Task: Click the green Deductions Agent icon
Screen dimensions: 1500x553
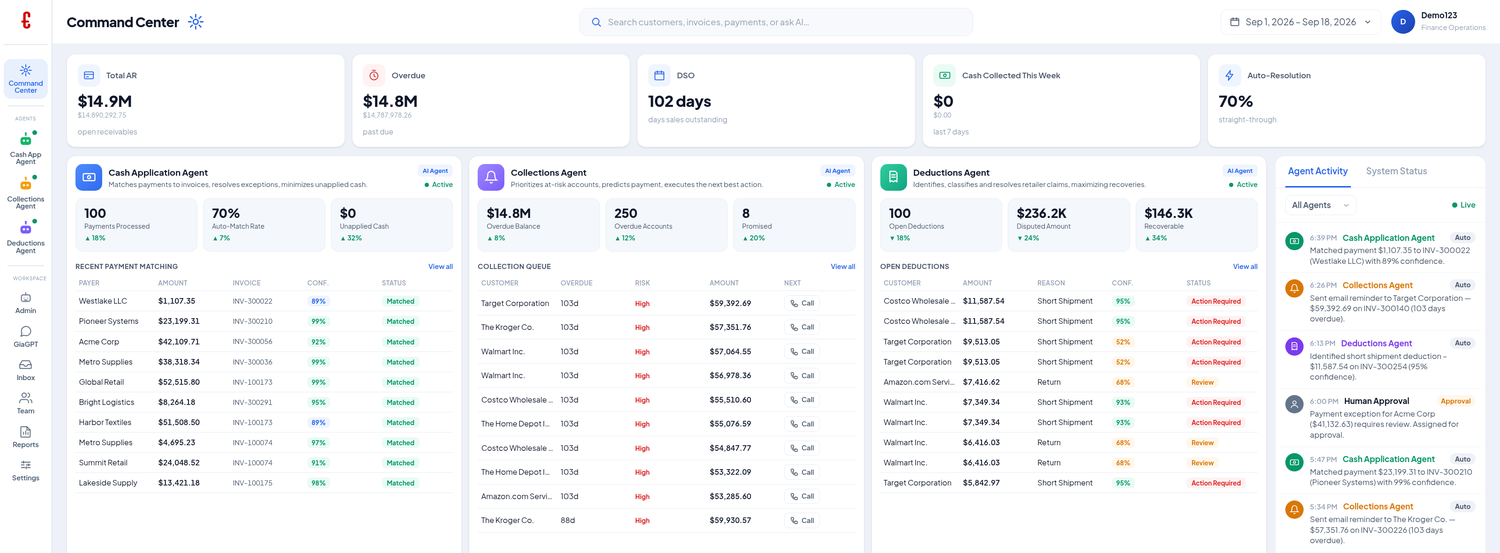Action: coord(893,177)
